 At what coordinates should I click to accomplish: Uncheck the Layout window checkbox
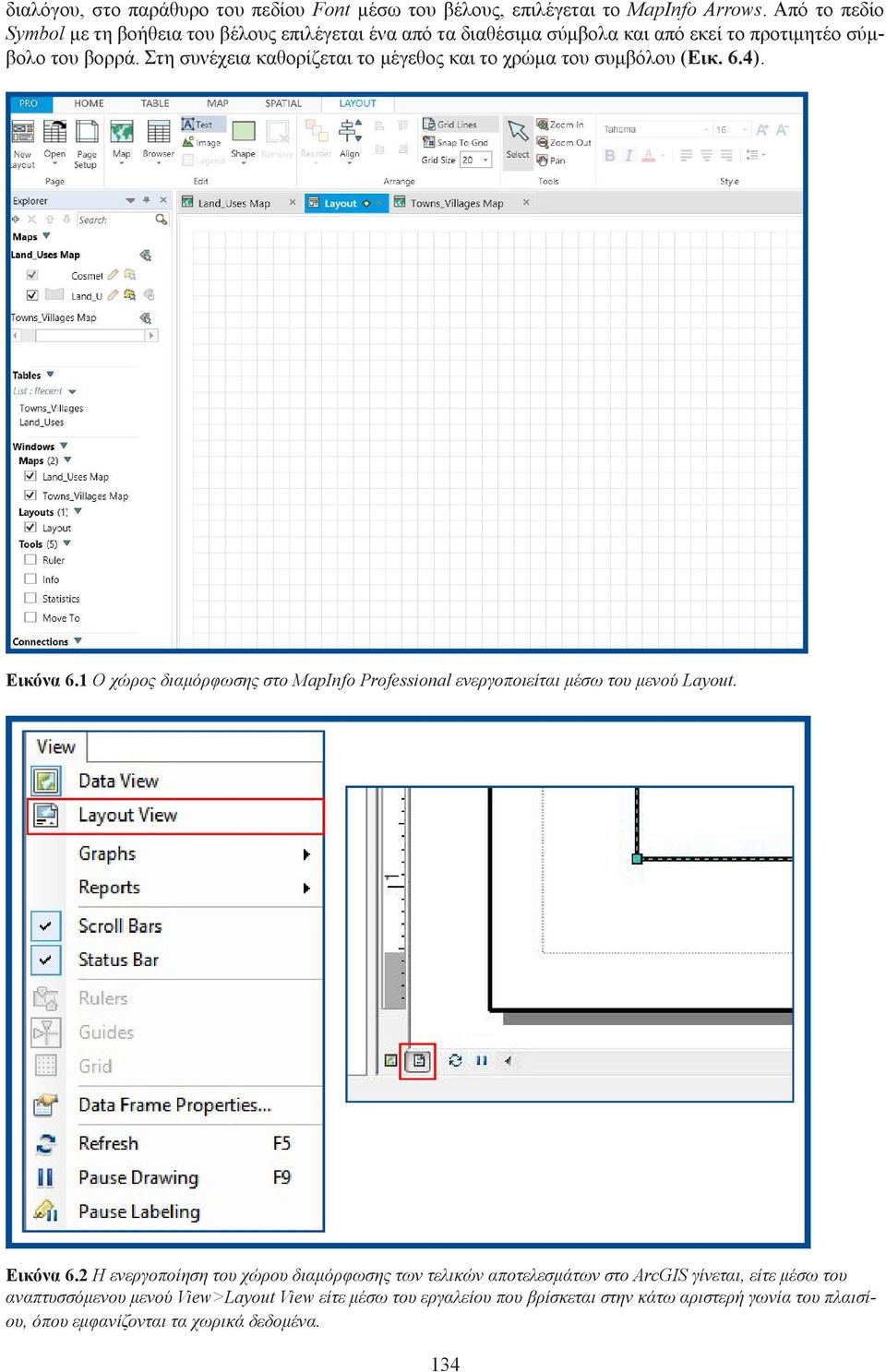coord(30,528)
